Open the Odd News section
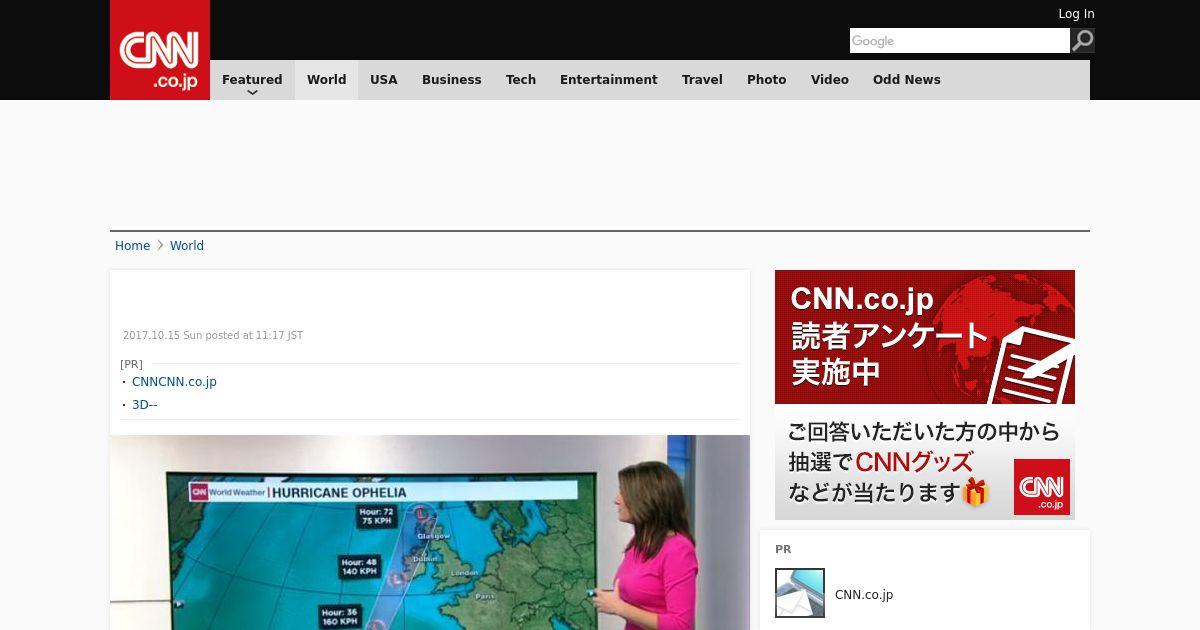The width and height of the screenshot is (1200, 630). 907,80
